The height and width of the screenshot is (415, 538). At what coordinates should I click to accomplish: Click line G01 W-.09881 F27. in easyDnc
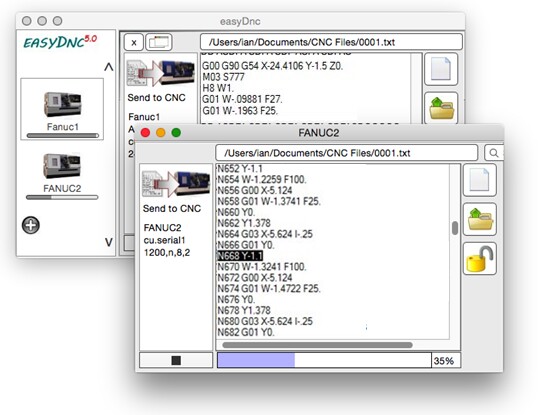(242, 99)
